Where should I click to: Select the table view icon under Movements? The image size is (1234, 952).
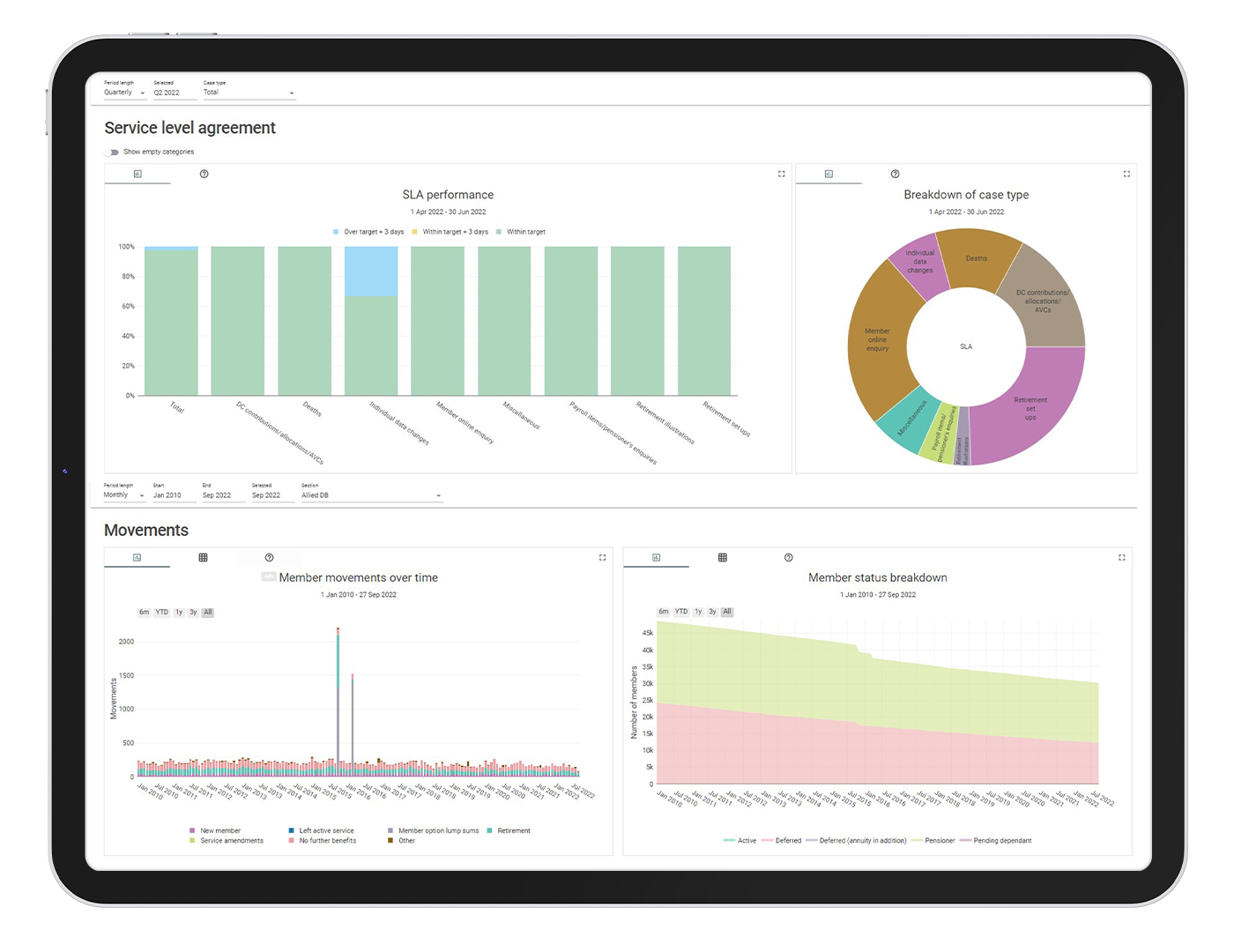coord(204,557)
